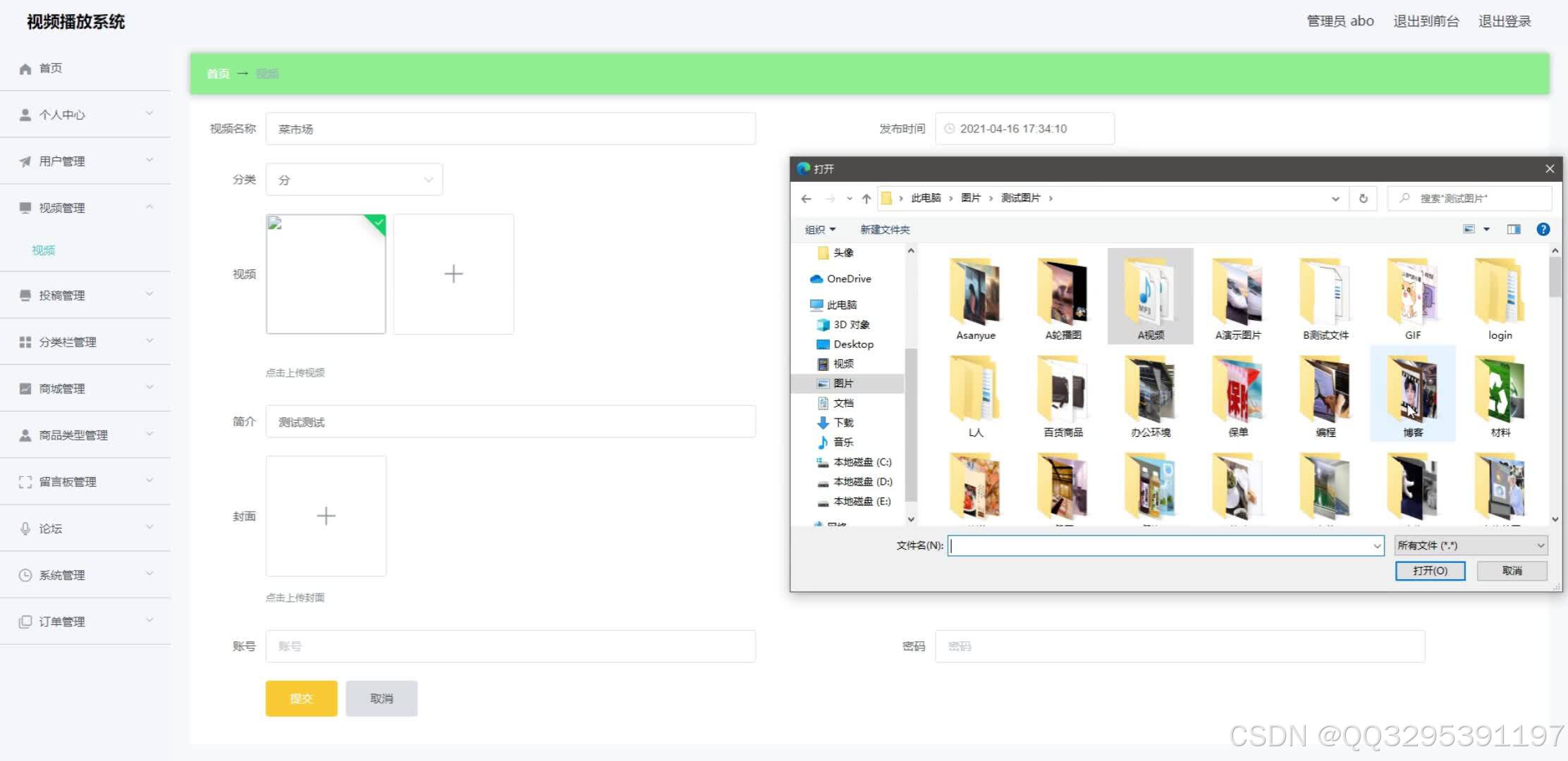Open the 所有文件 file type dropdown
The width and height of the screenshot is (1568, 761).
(x=1470, y=545)
